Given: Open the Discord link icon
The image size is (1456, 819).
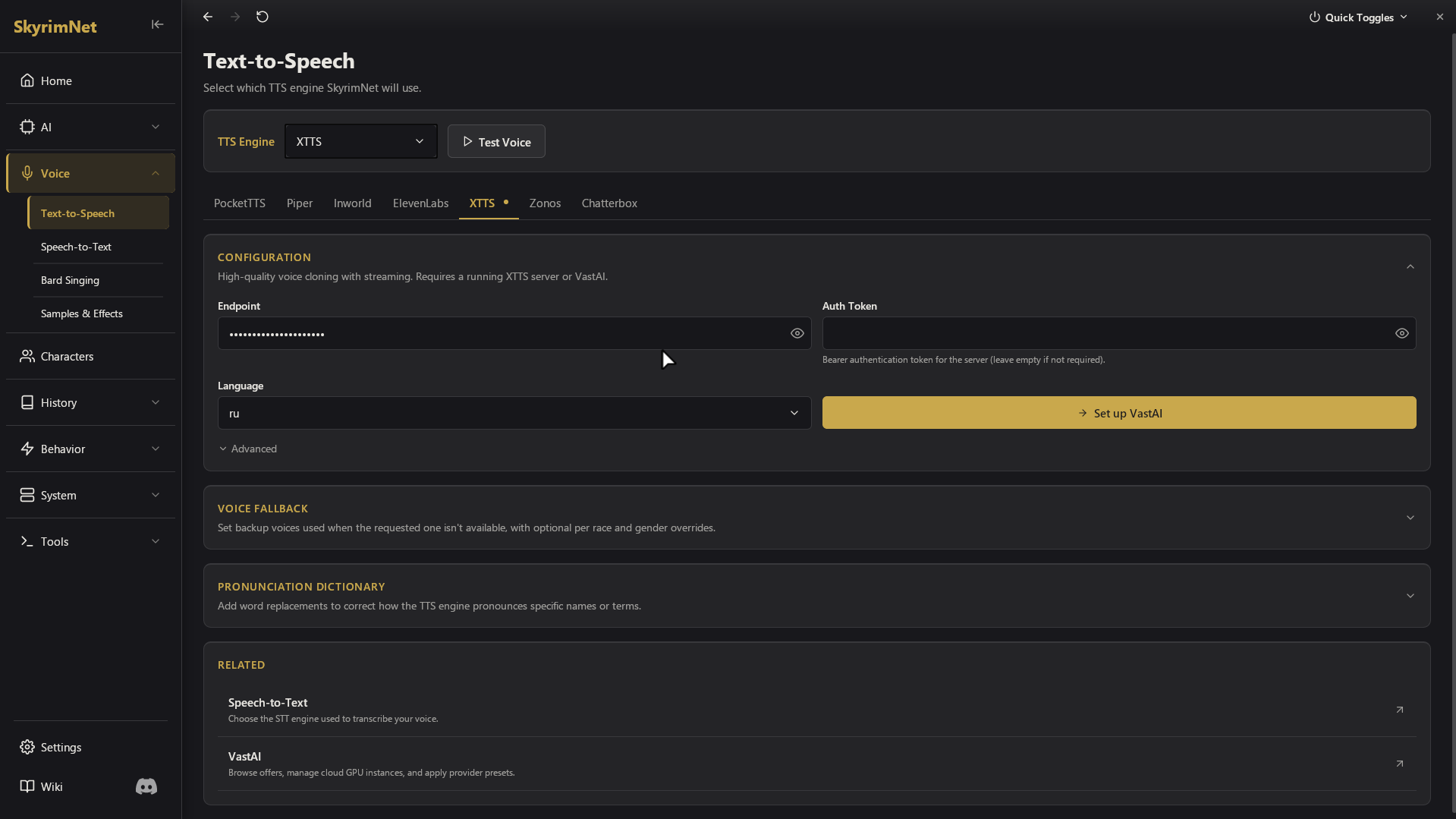Looking at the screenshot, I should (146, 786).
